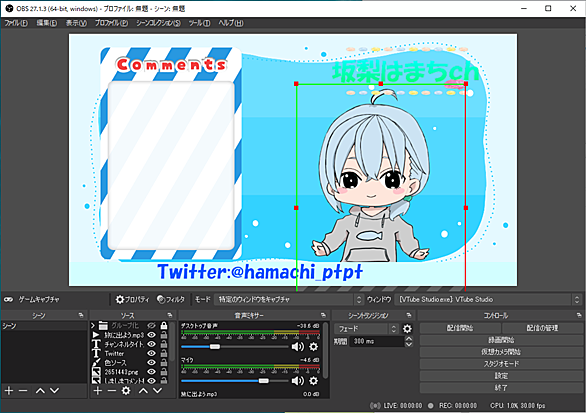Hide the Twitter text source
The image size is (586, 413).
(x=151, y=353)
